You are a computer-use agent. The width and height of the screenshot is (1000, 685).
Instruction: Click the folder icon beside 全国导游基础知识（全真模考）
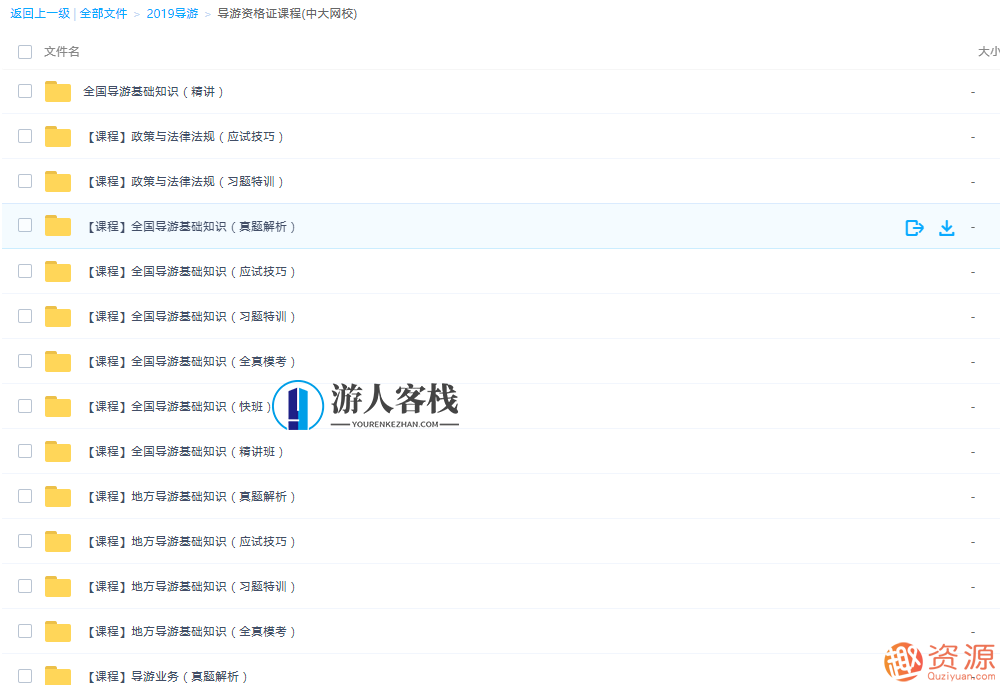[x=57, y=361]
